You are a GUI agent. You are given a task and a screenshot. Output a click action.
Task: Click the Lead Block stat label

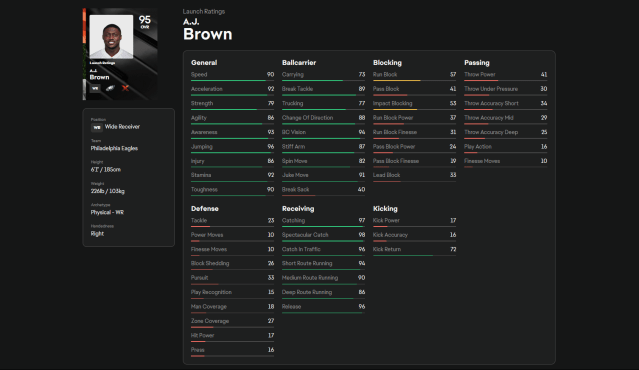click(386, 175)
